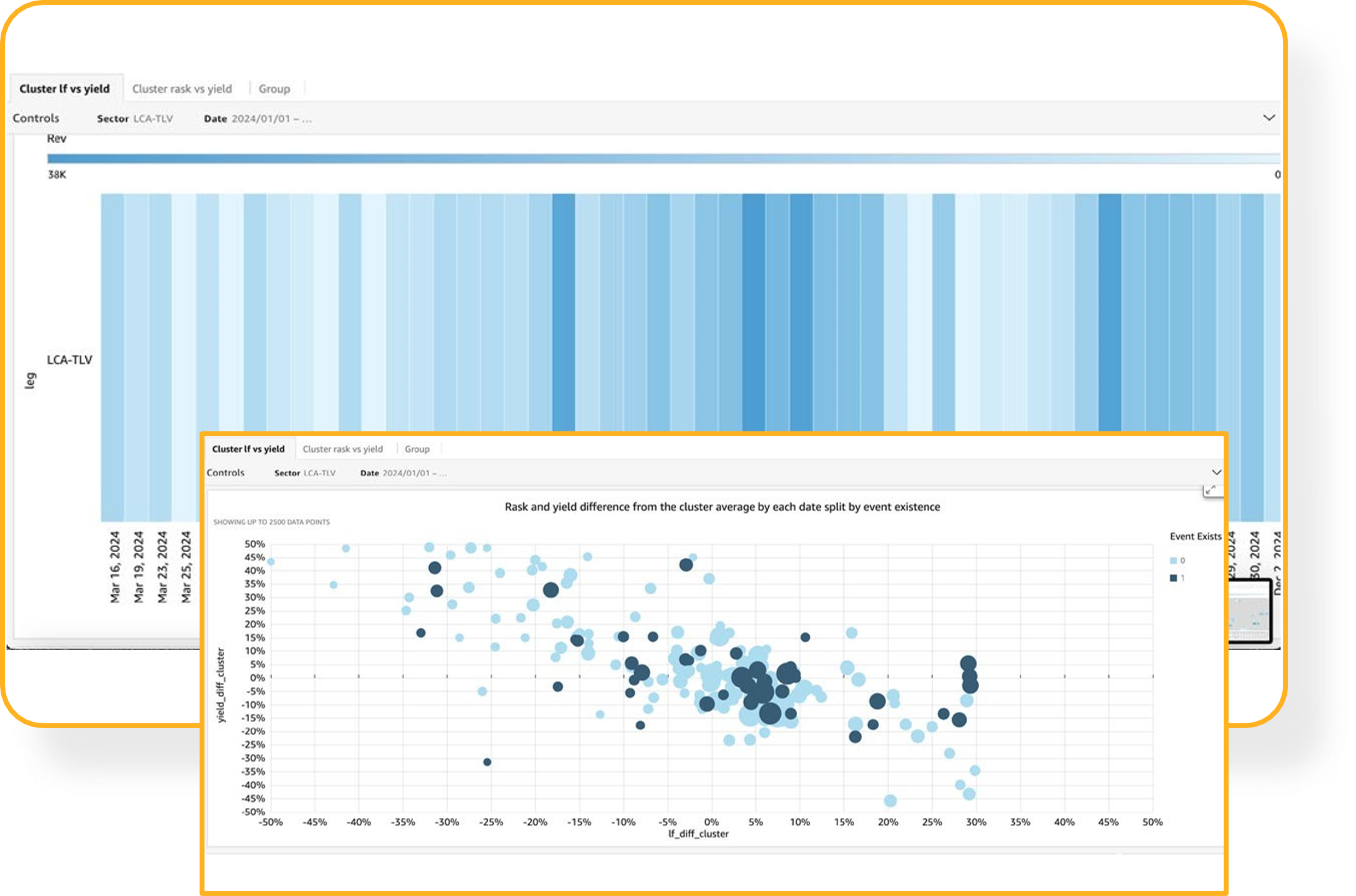Switch to lower panel Cluster rask vs yield tab
Screen dimensions: 1356x896
click(x=343, y=449)
